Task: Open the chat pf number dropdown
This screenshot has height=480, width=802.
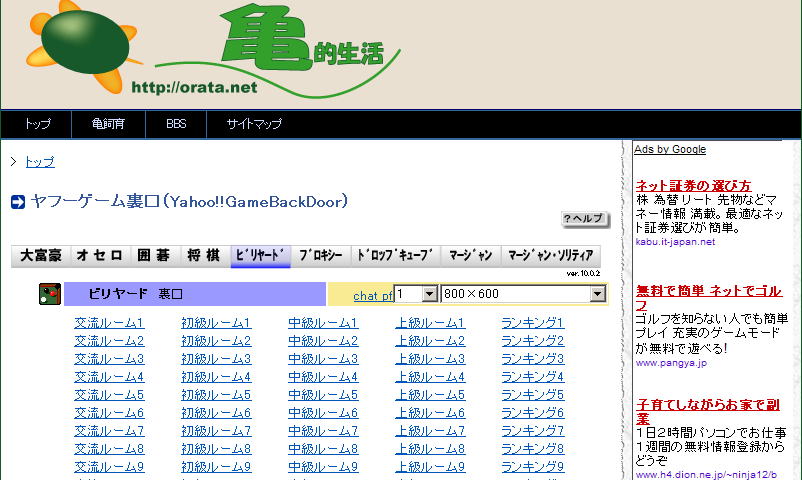Action: [430, 294]
